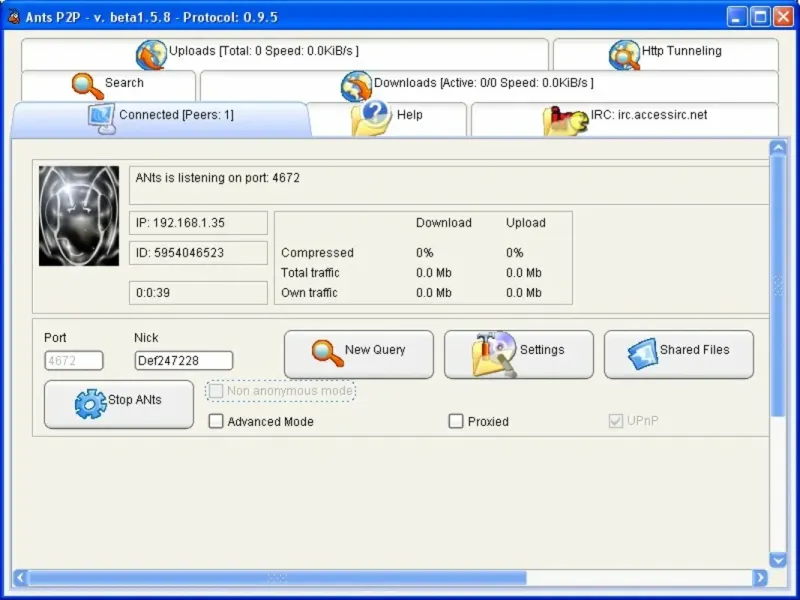Click the question mark Help icon
800x600 pixels.
(x=371, y=118)
